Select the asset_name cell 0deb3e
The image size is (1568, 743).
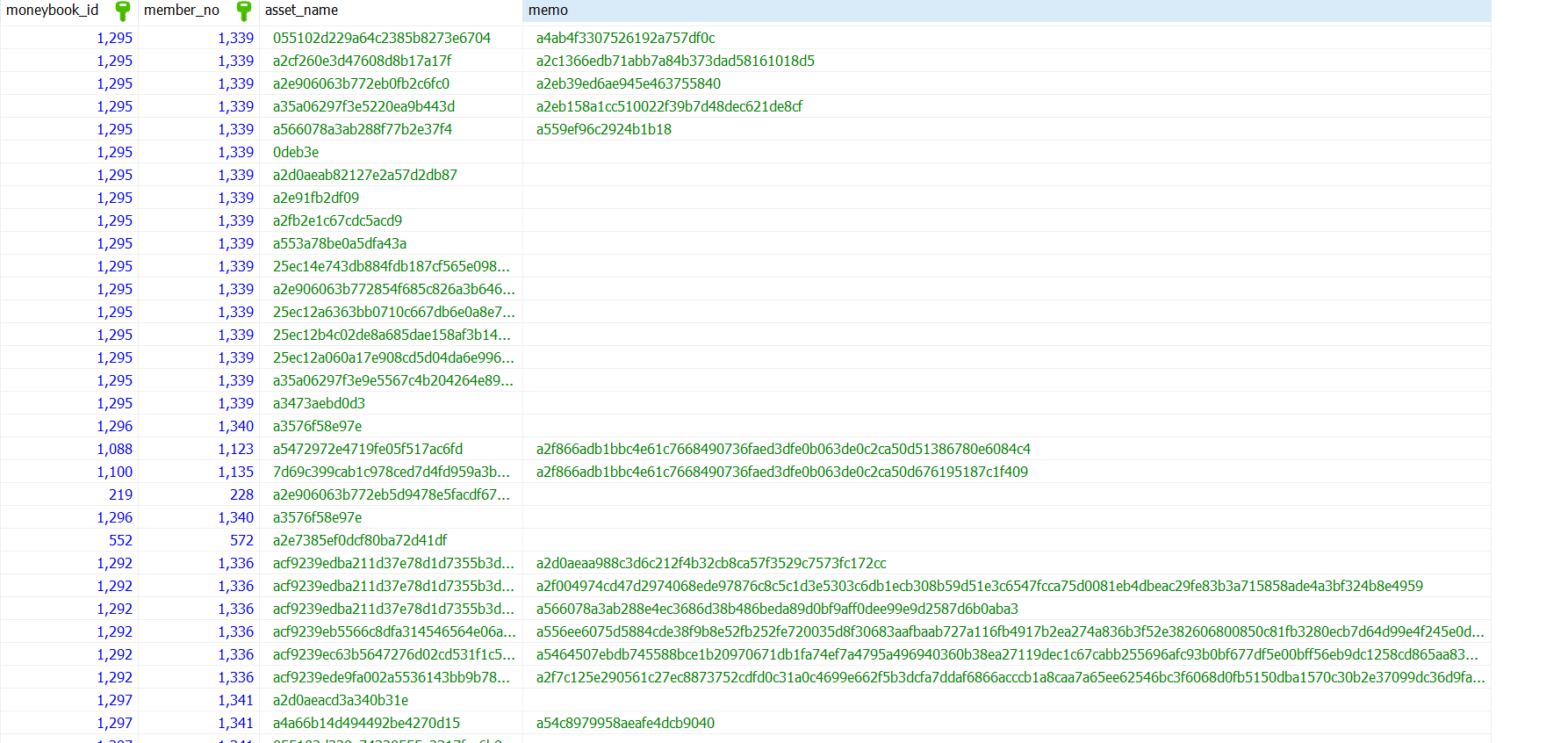point(296,152)
